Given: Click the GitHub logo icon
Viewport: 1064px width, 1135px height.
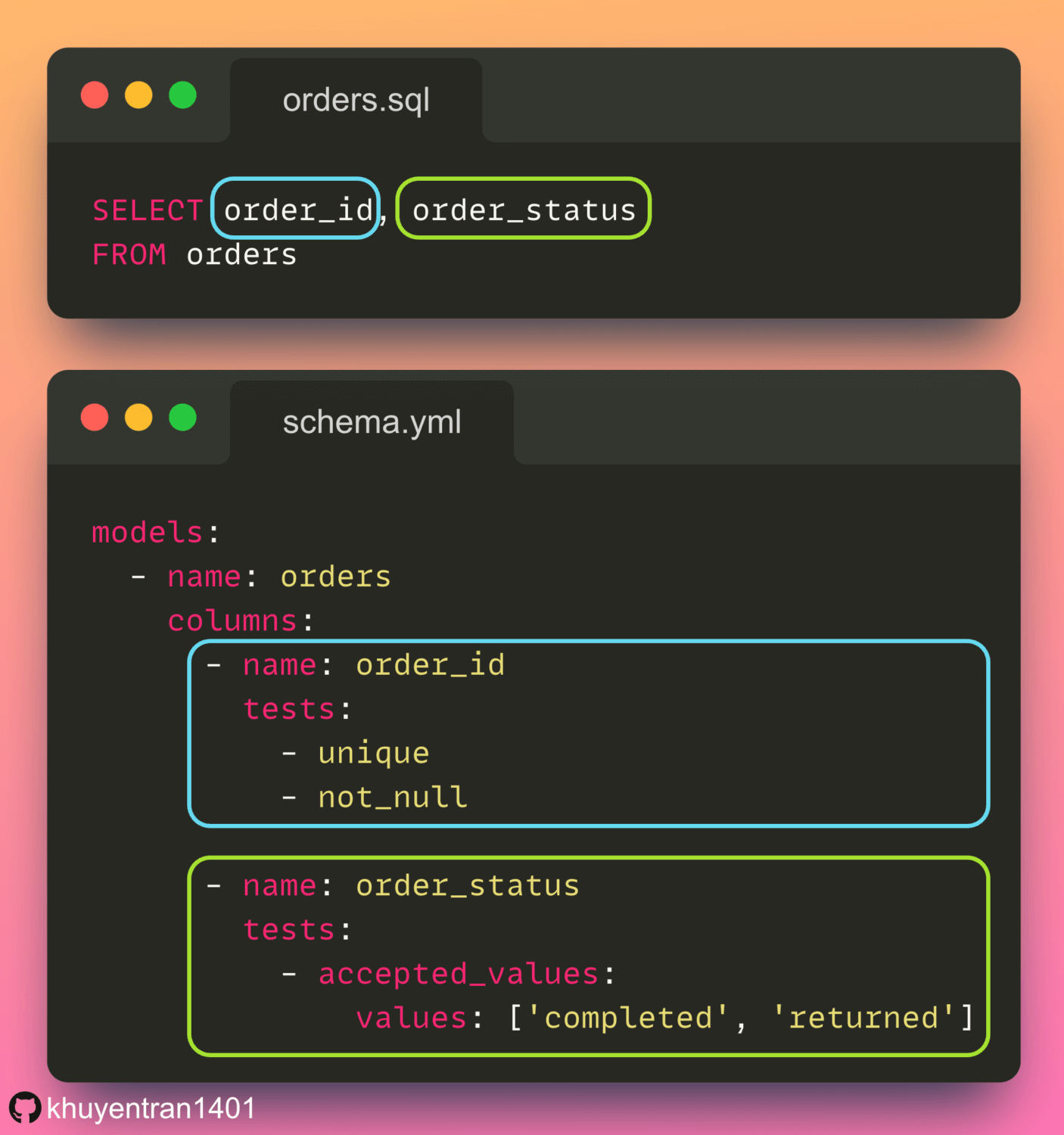Looking at the screenshot, I should tap(25, 1109).
